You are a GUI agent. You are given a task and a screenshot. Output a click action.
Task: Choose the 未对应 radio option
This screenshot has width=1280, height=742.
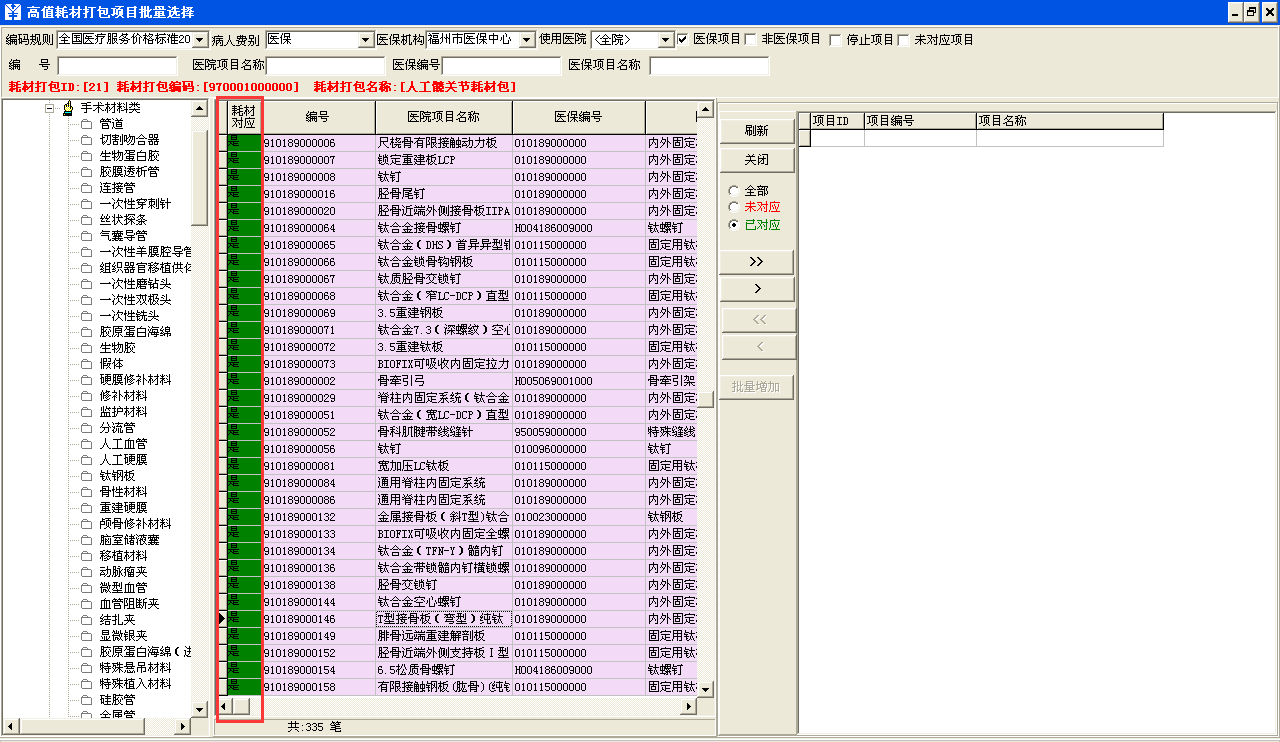point(734,207)
